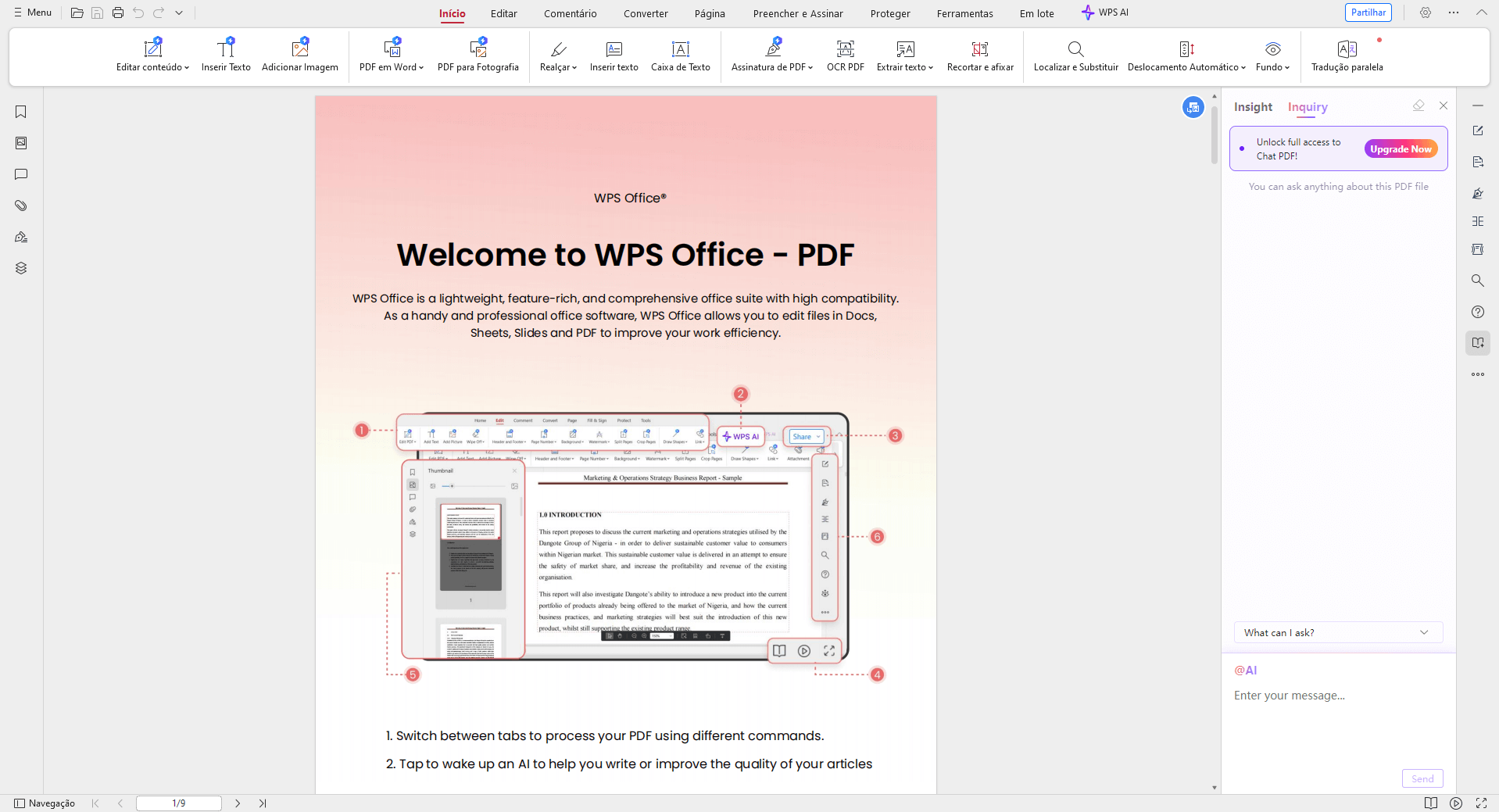Open Tradução paralela translation
The width and height of the screenshot is (1499, 812).
pos(1347,55)
